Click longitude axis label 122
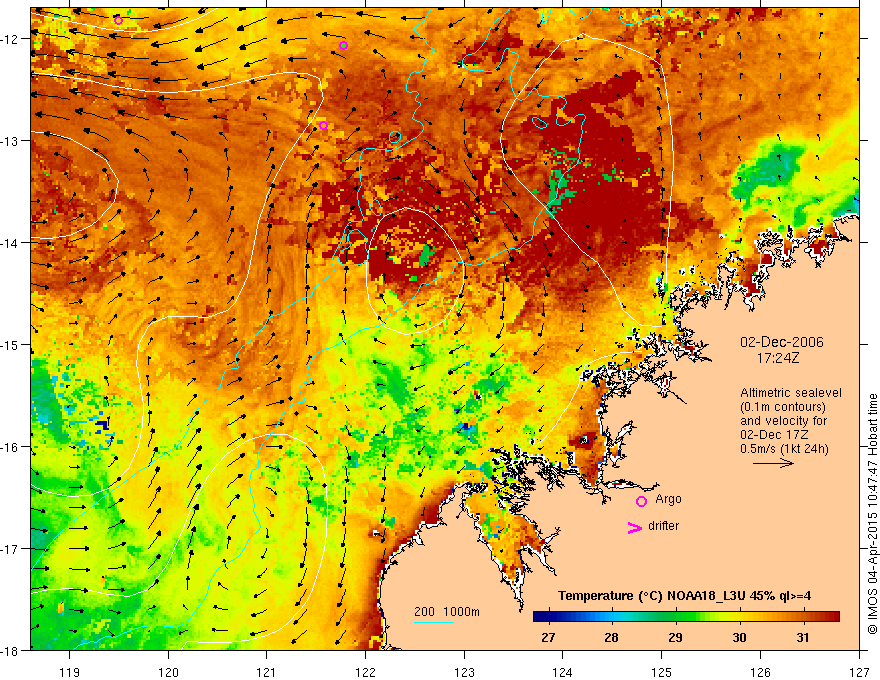Image resolution: width=880 pixels, height=680 pixels. tap(365, 672)
